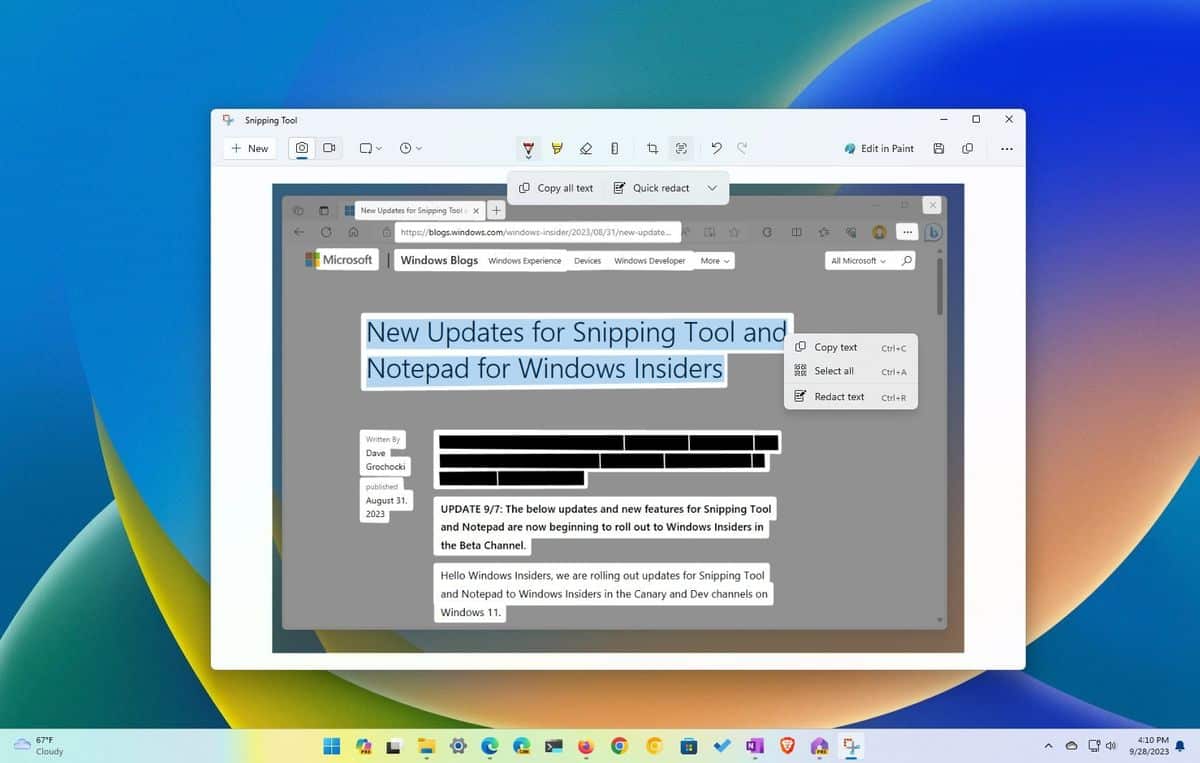Image resolution: width=1200 pixels, height=763 pixels.
Task: Expand the snipping shape dropdown
Action: coord(369,148)
